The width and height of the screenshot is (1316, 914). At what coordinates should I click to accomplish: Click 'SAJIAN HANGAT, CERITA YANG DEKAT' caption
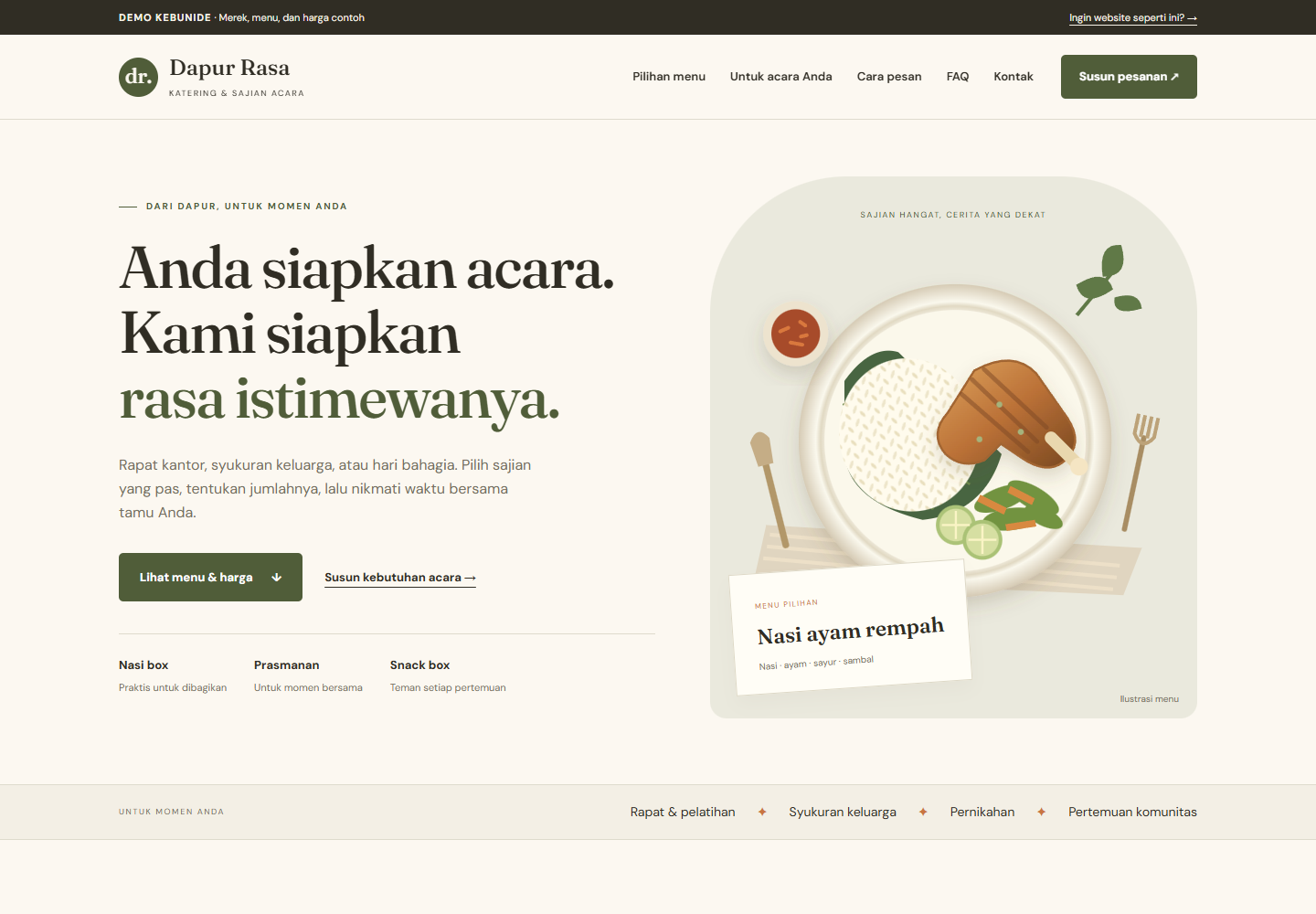coord(952,215)
